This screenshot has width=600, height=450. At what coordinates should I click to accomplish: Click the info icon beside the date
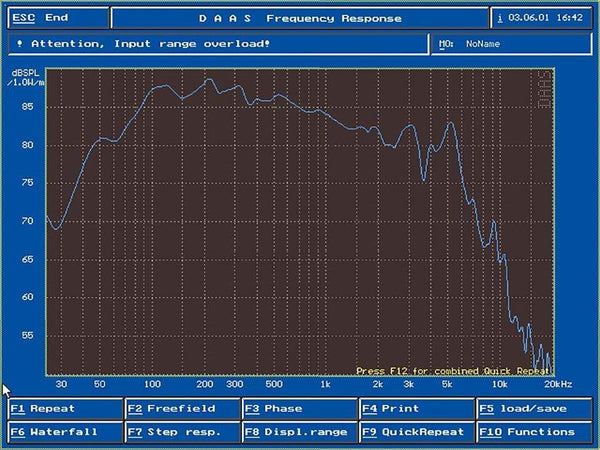tap(501, 18)
